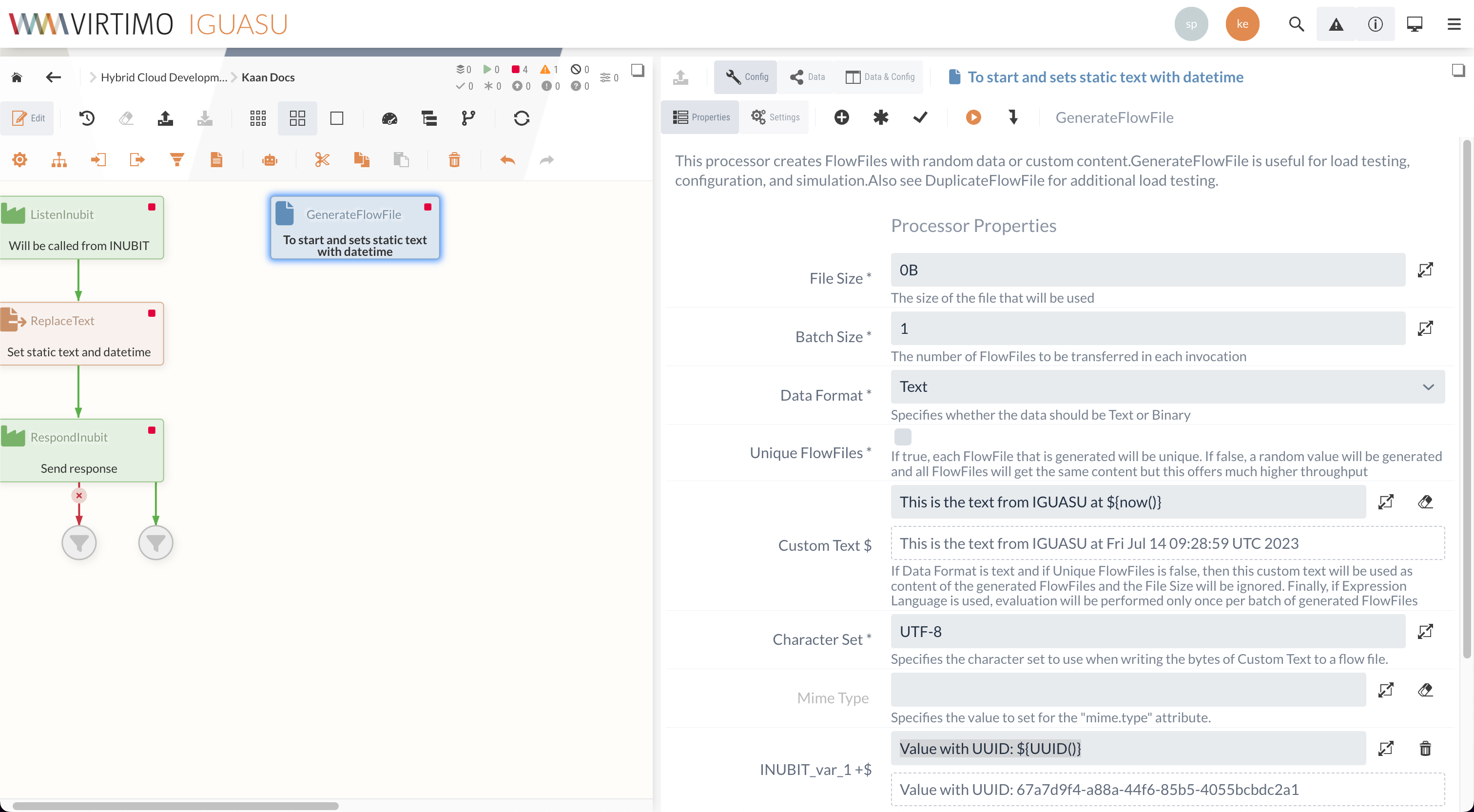Viewport: 1474px width, 812px height.
Task: Open the warning triangle in header
Action: pos(1336,24)
